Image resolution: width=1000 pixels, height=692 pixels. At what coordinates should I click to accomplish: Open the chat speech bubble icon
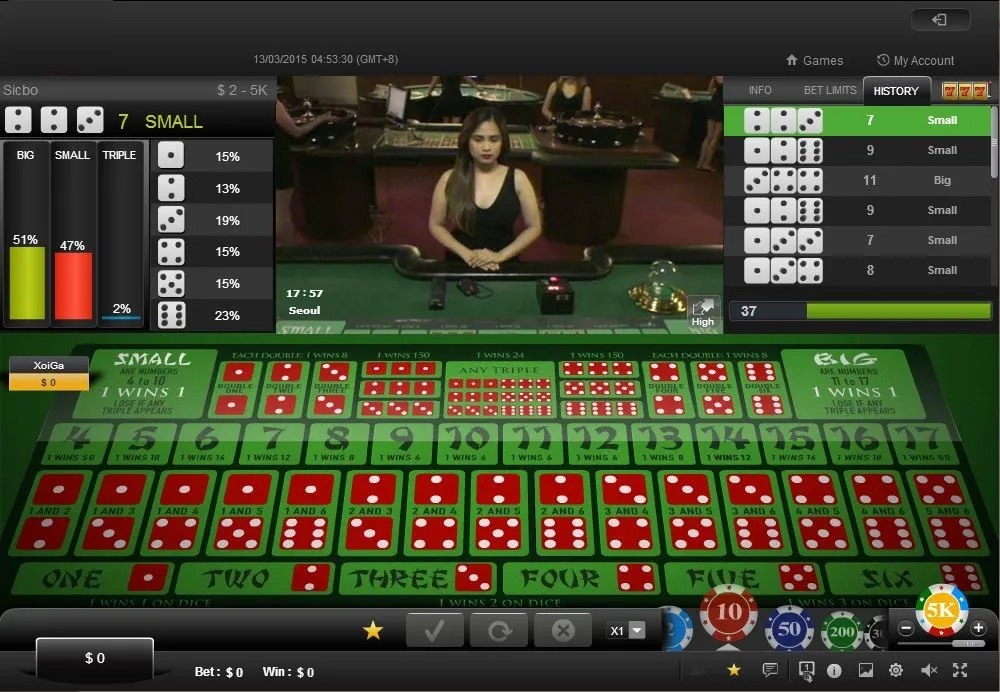point(770,670)
